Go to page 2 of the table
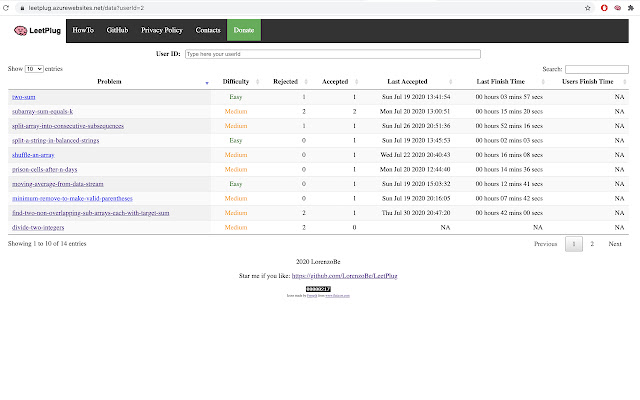Viewport: 640px width, 400px height. pyautogui.click(x=591, y=243)
